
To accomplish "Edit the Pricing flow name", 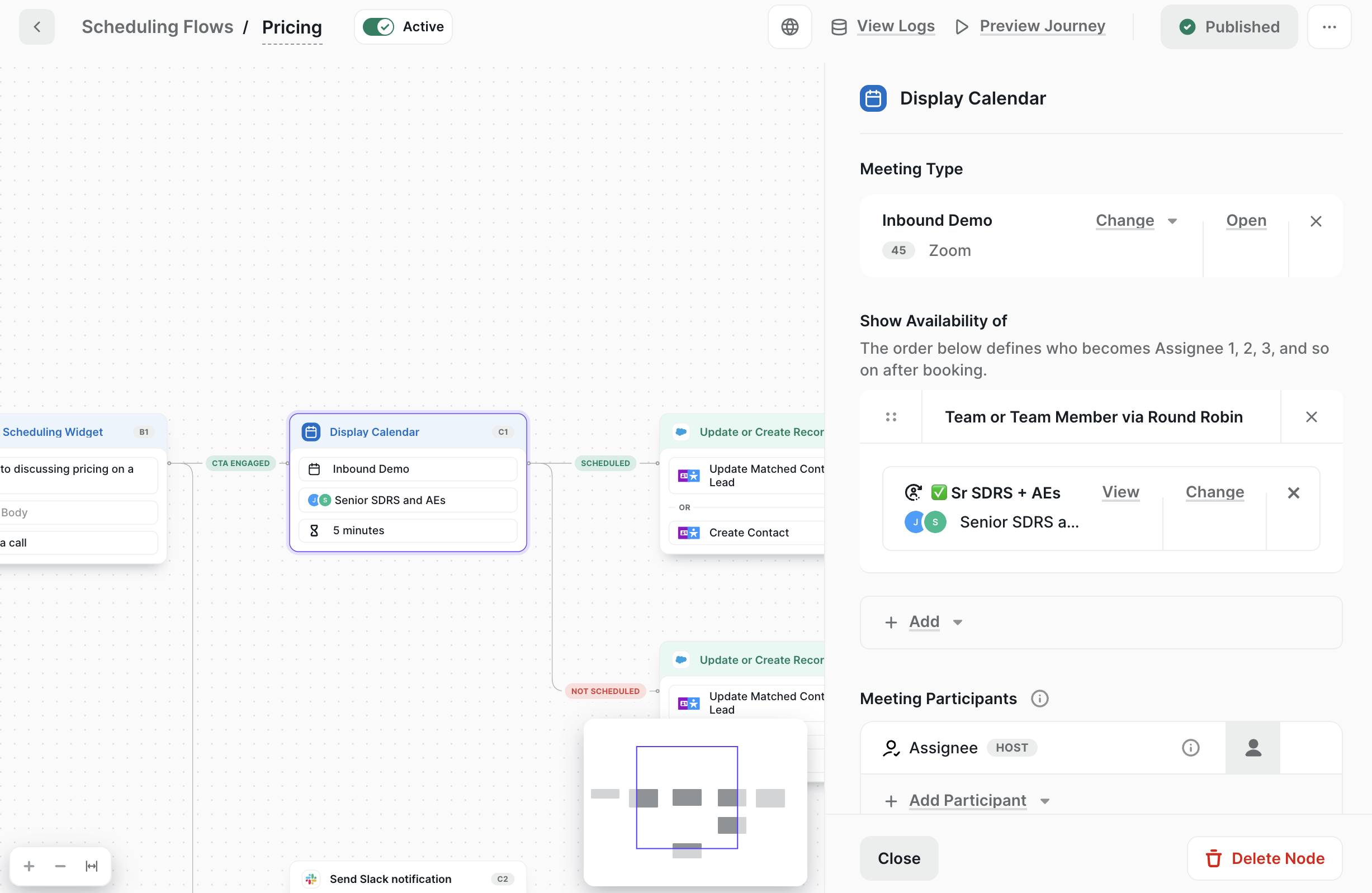I will point(292,27).
